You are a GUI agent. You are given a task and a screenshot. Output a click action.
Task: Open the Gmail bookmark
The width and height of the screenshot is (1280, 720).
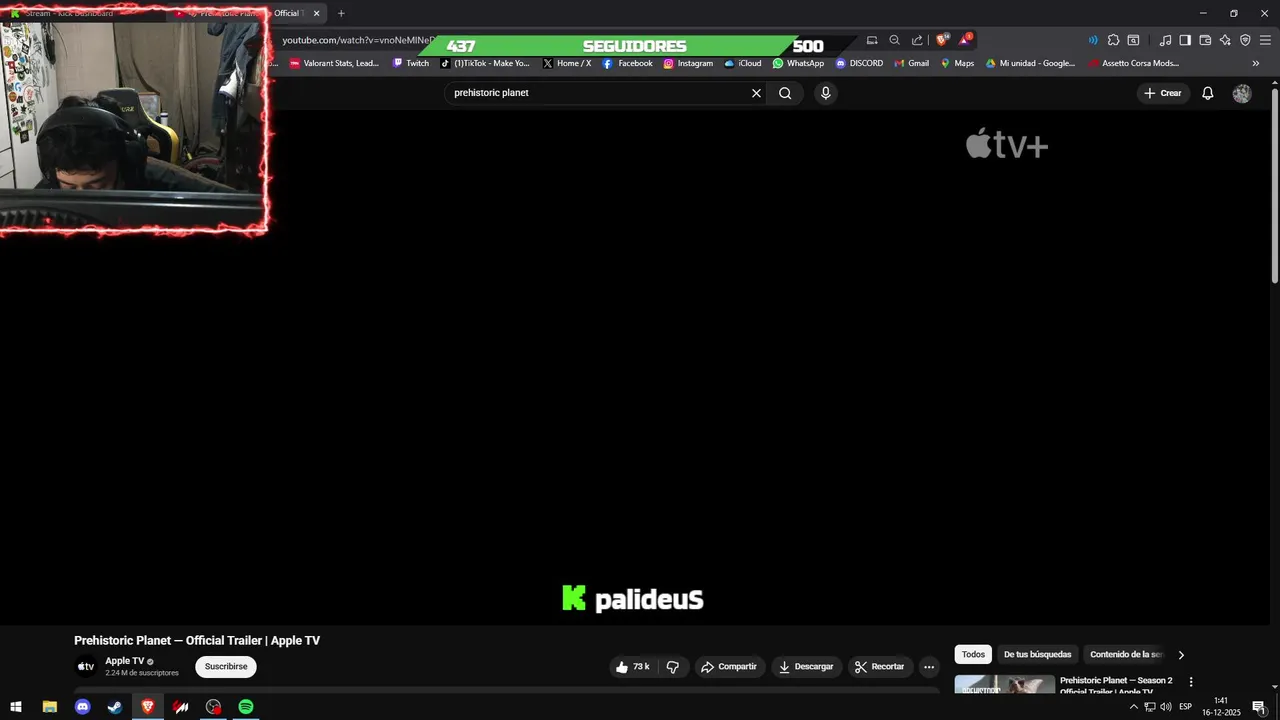[911, 63]
